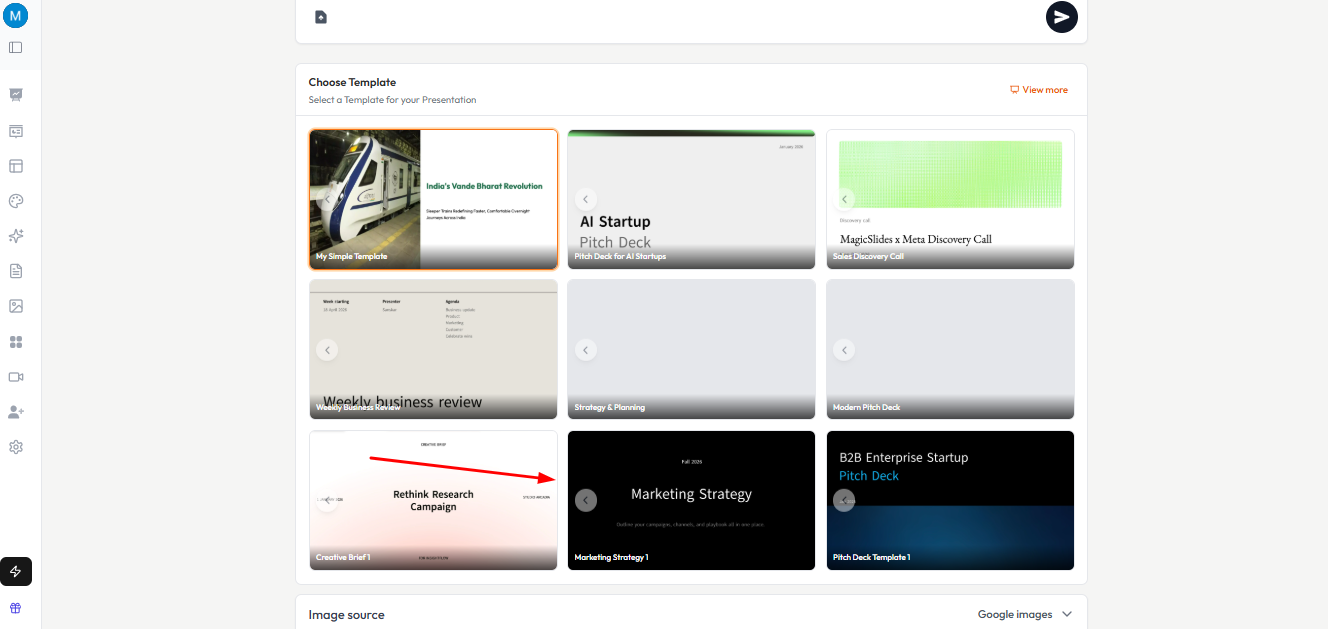Select the Strategy & Planning template
Screen dimensions: 1328x629
(x=691, y=349)
